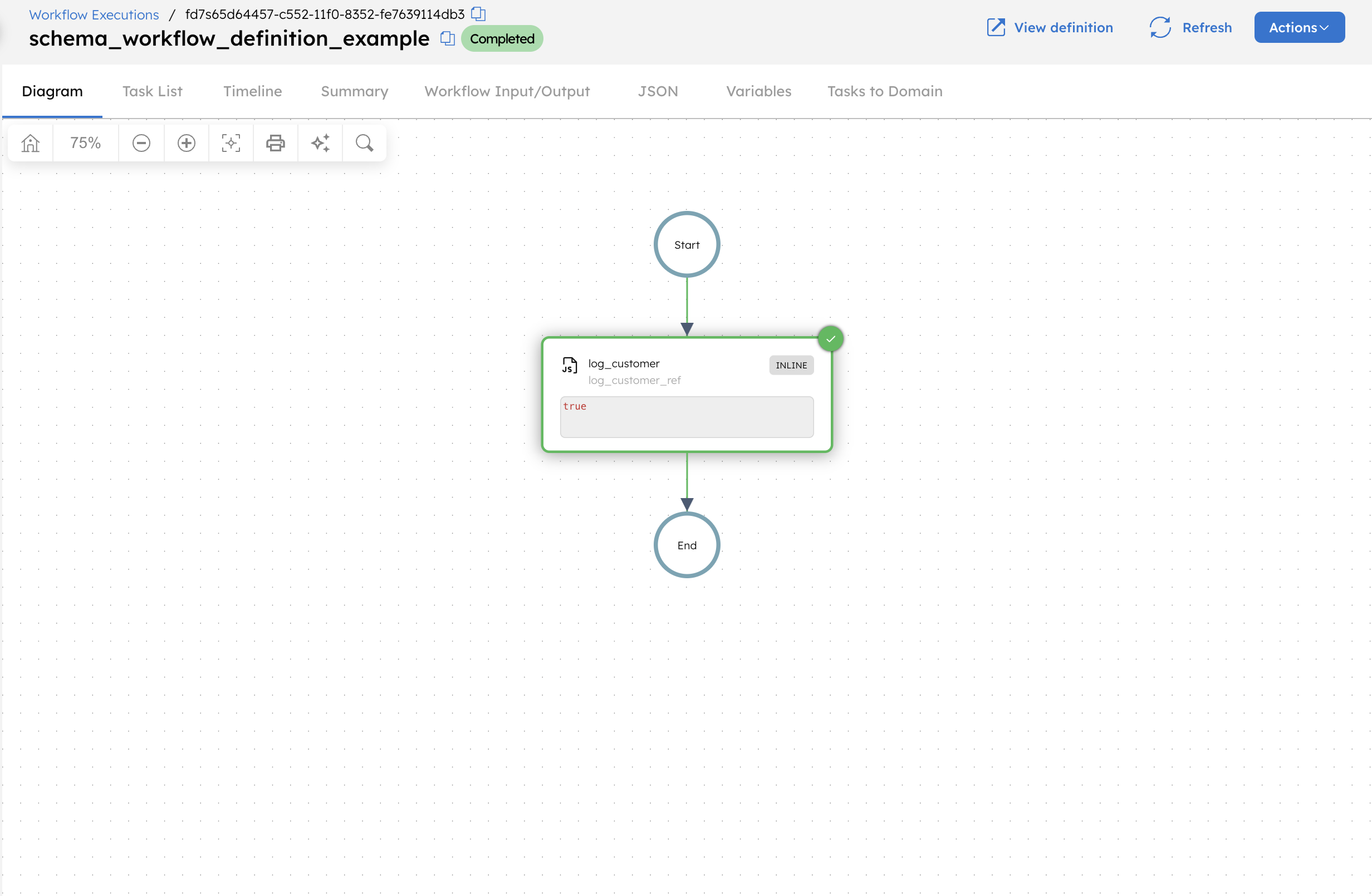Zoom in using the plus icon
Viewport: 1372px width, 896px height.
tap(186, 142)
